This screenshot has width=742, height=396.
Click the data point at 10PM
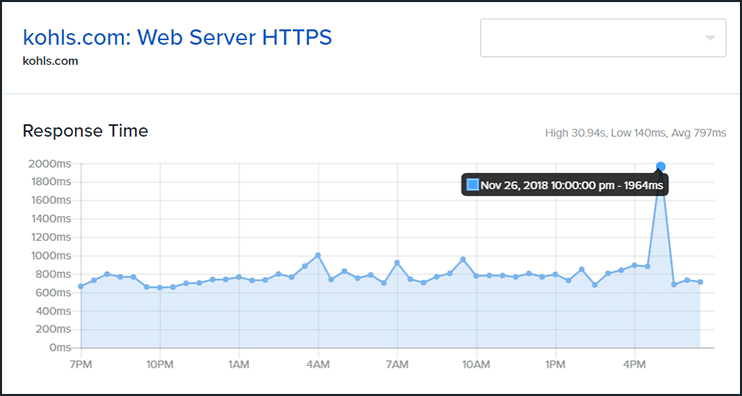(x=160, y=288)
